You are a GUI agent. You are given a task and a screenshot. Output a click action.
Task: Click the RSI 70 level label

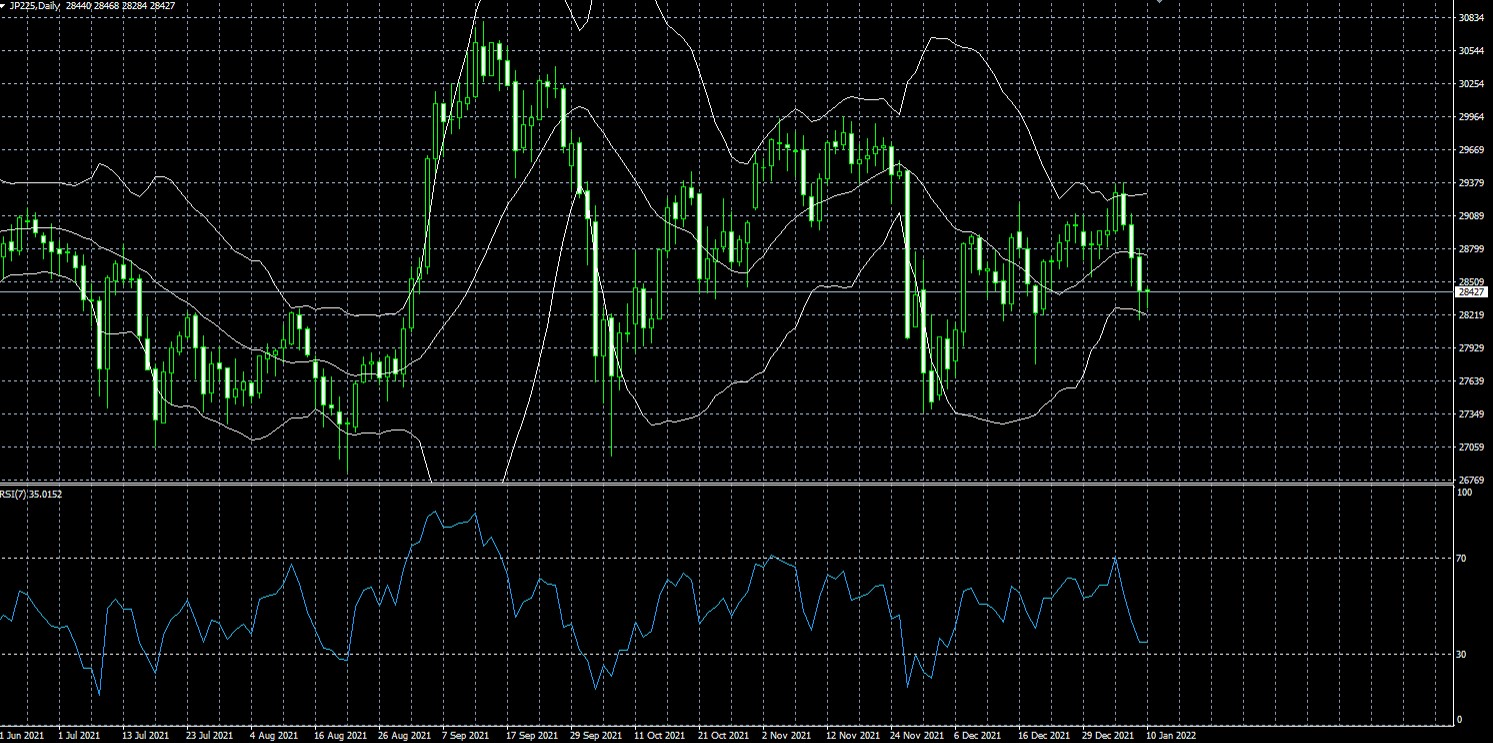pyautogui.click(x=1461, y=559)
